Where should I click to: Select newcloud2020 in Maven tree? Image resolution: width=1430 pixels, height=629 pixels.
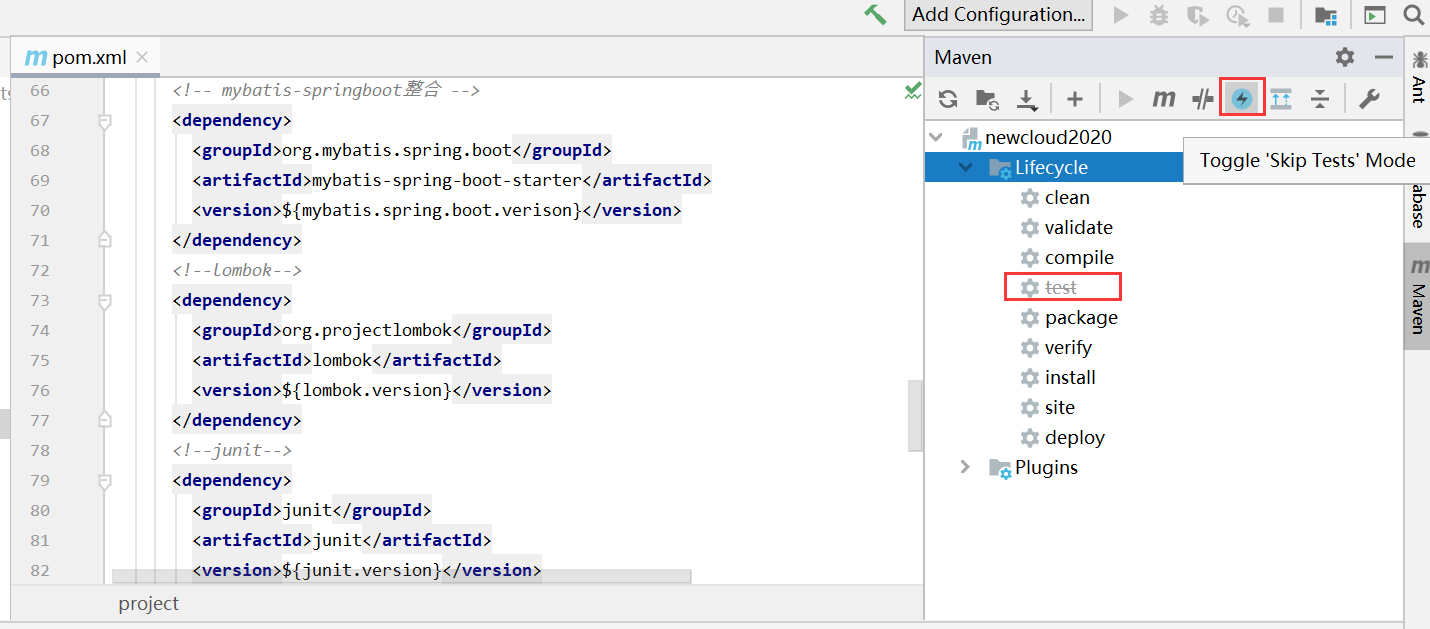1048,137
